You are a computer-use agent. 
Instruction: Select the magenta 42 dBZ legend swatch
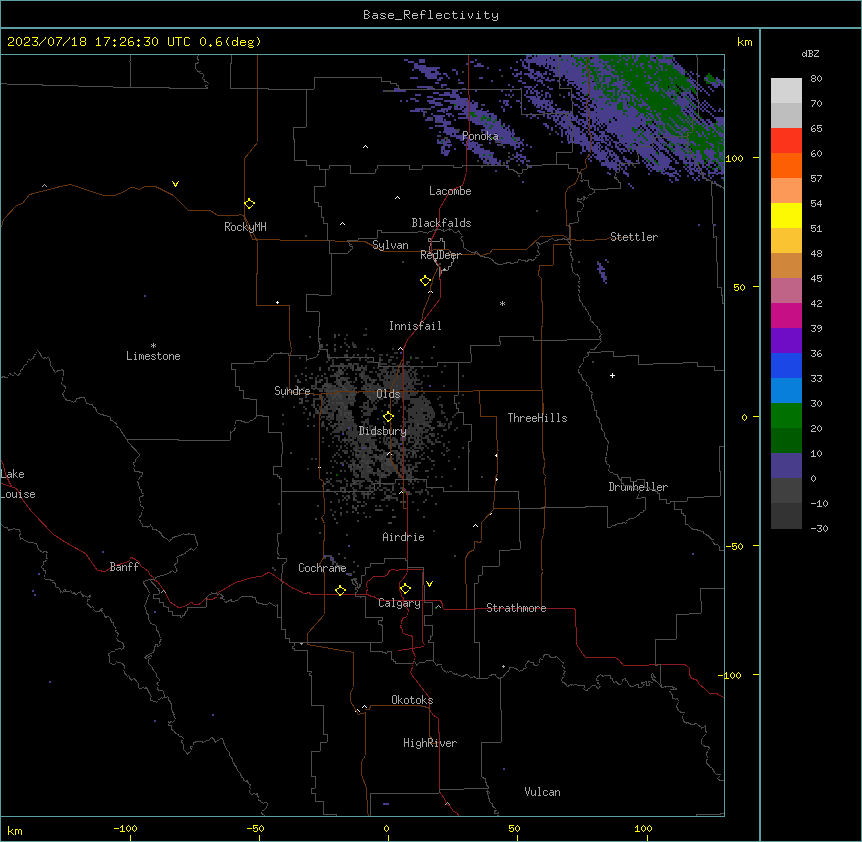786,315
